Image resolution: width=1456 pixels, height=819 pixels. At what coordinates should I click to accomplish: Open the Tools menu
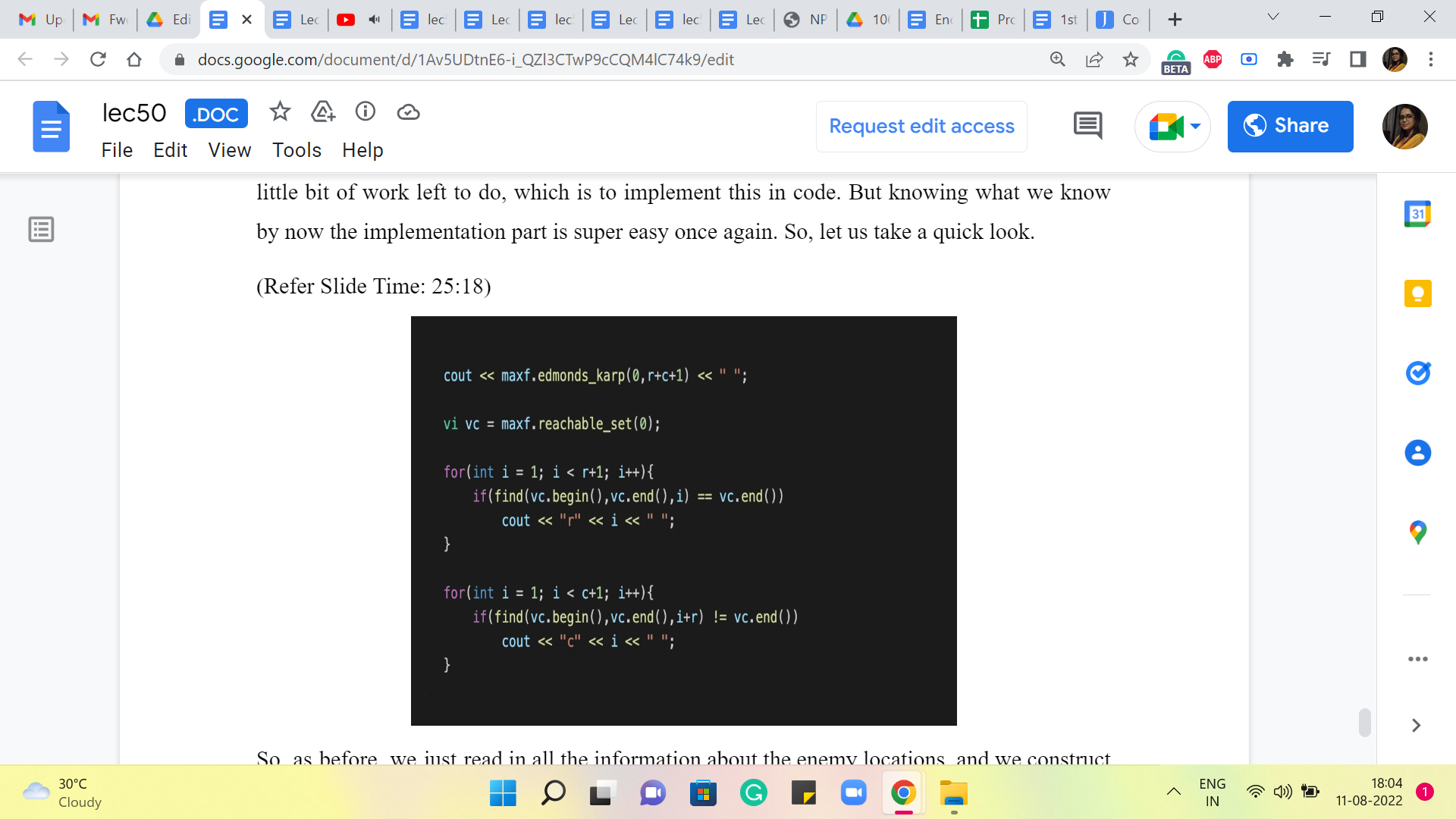pyautogui.click(x=297, y=150)
